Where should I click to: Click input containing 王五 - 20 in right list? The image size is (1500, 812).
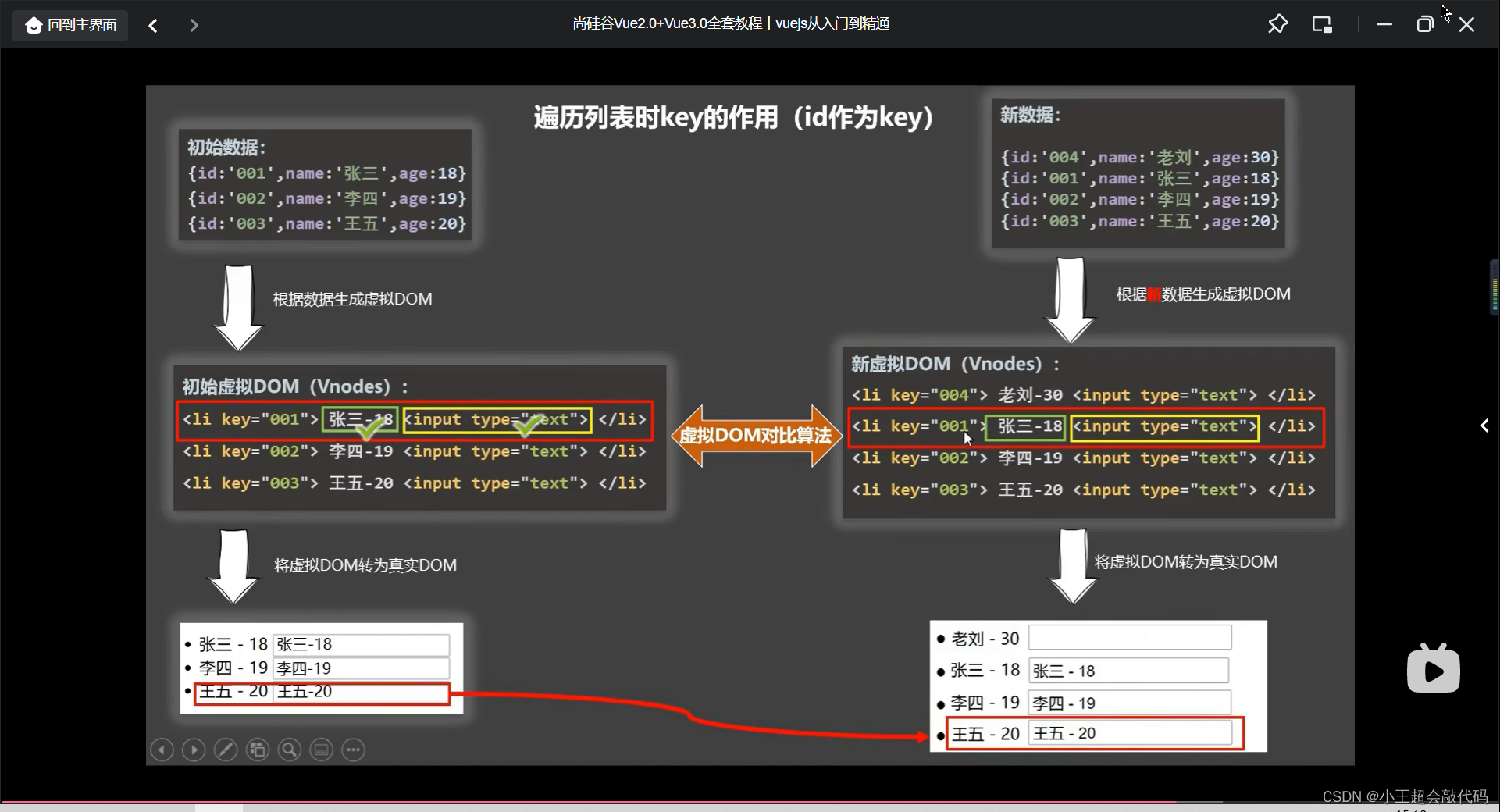point(1130,733)
